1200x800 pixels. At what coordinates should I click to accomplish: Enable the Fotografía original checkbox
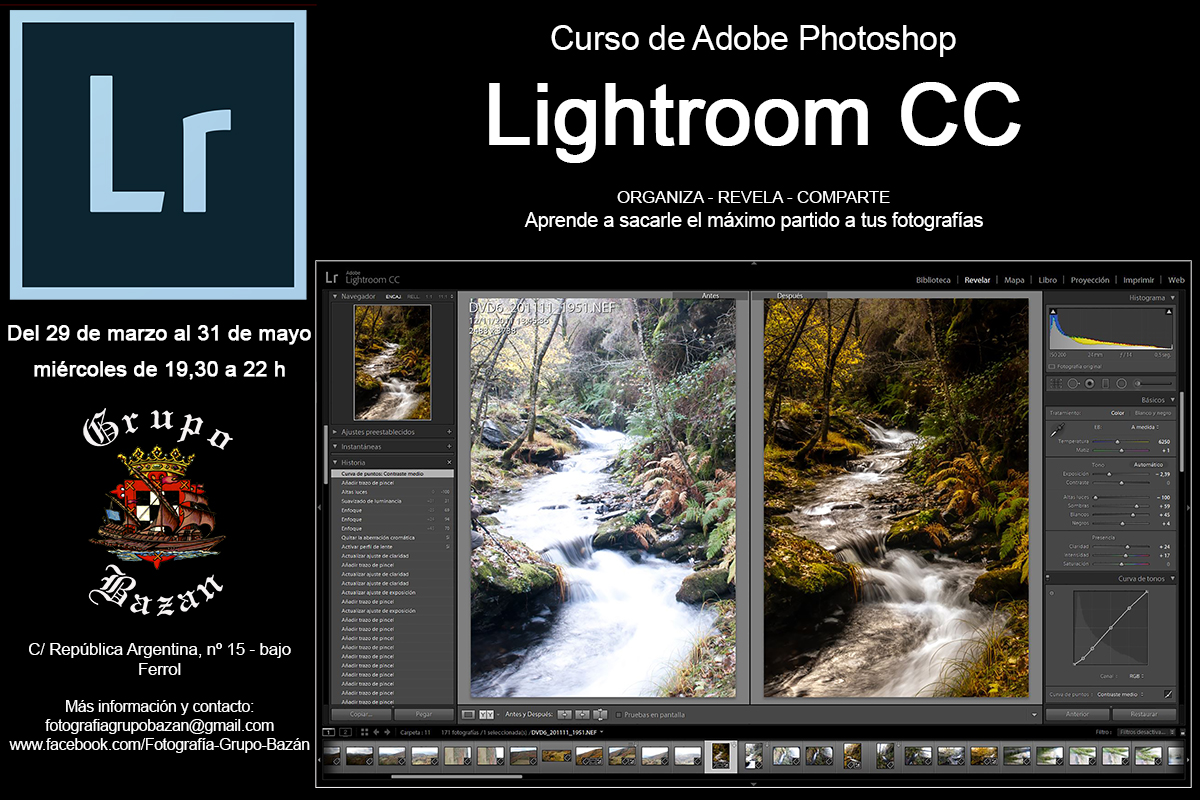tap(1052, 366)
